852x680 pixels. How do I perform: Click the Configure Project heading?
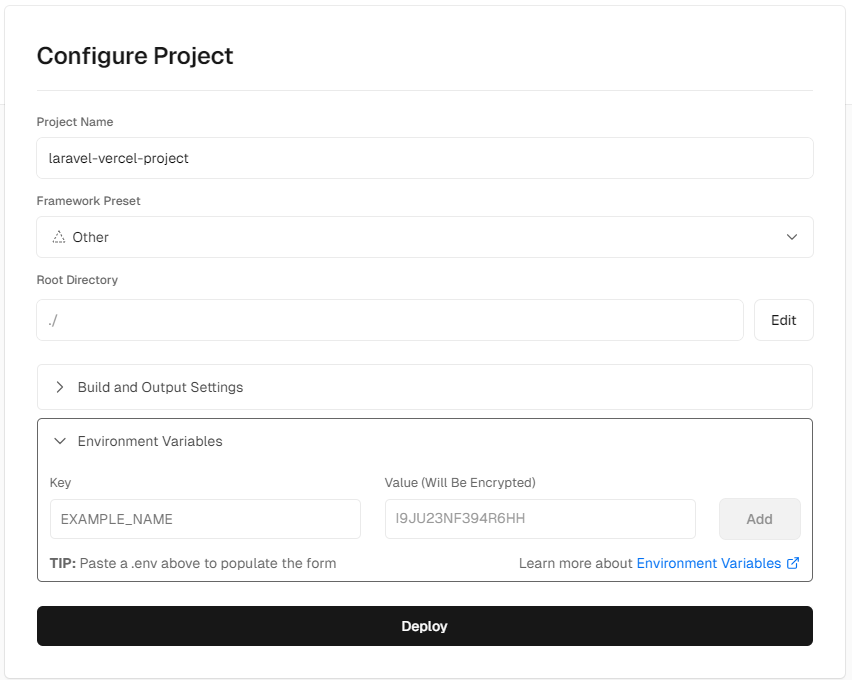(135, 56)
